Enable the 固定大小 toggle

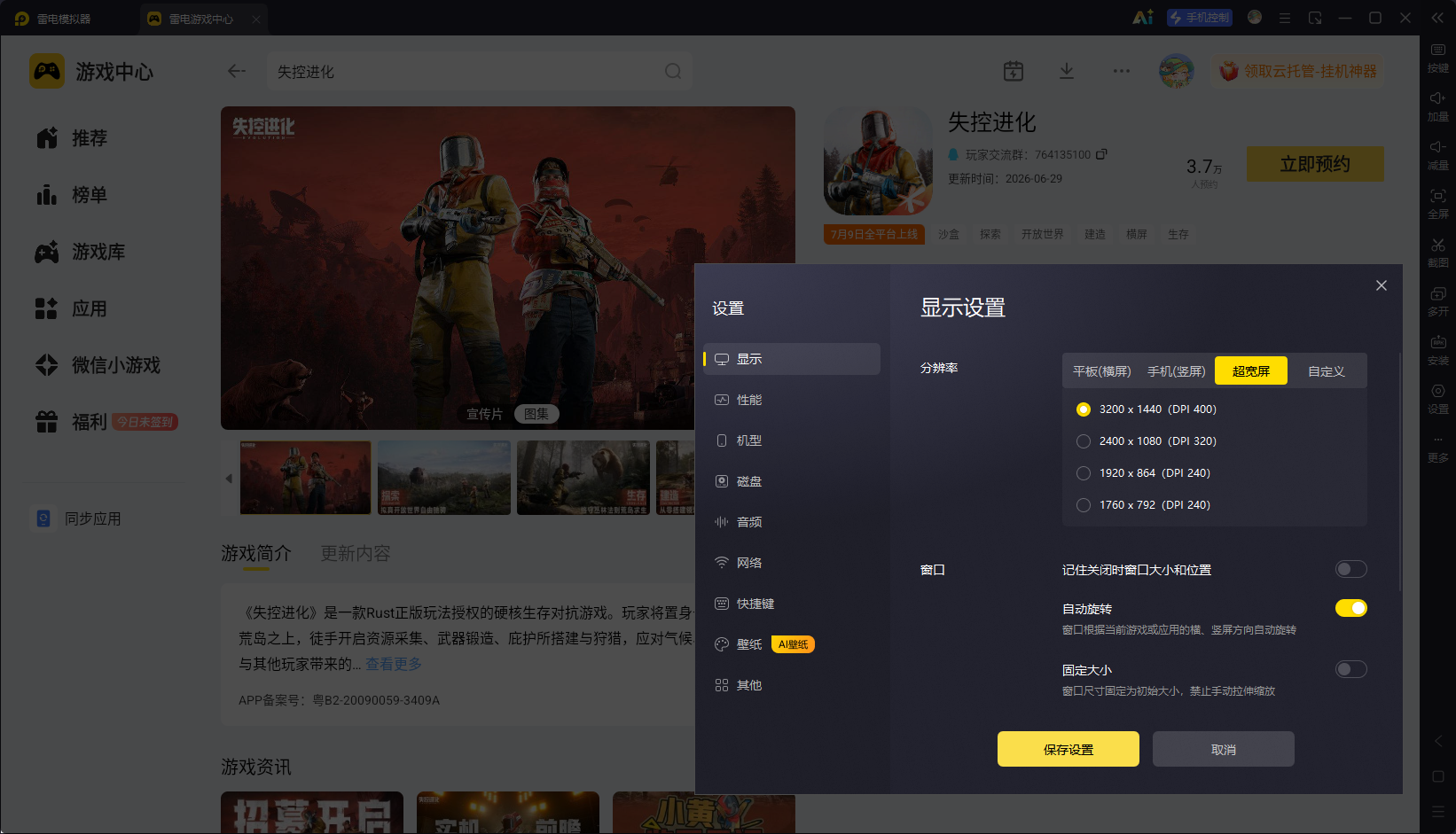click(x=1350, y=669)
